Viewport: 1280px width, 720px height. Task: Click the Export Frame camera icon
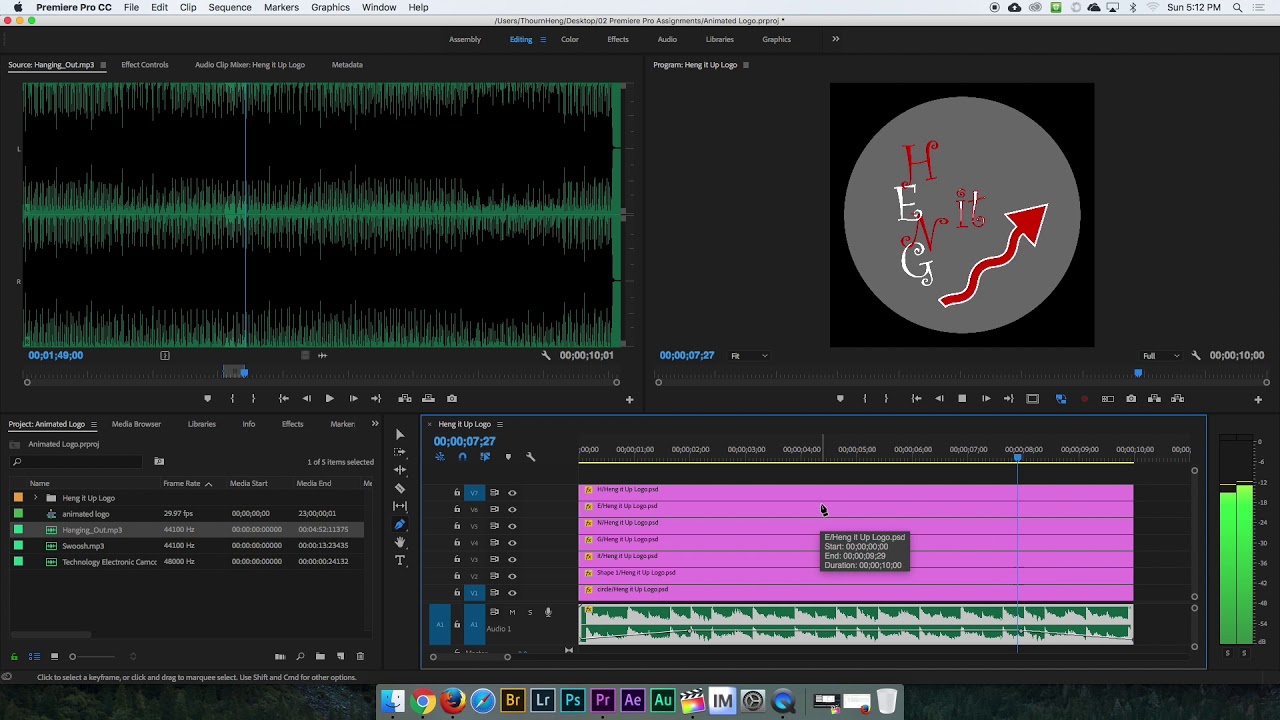(1131, 399)
